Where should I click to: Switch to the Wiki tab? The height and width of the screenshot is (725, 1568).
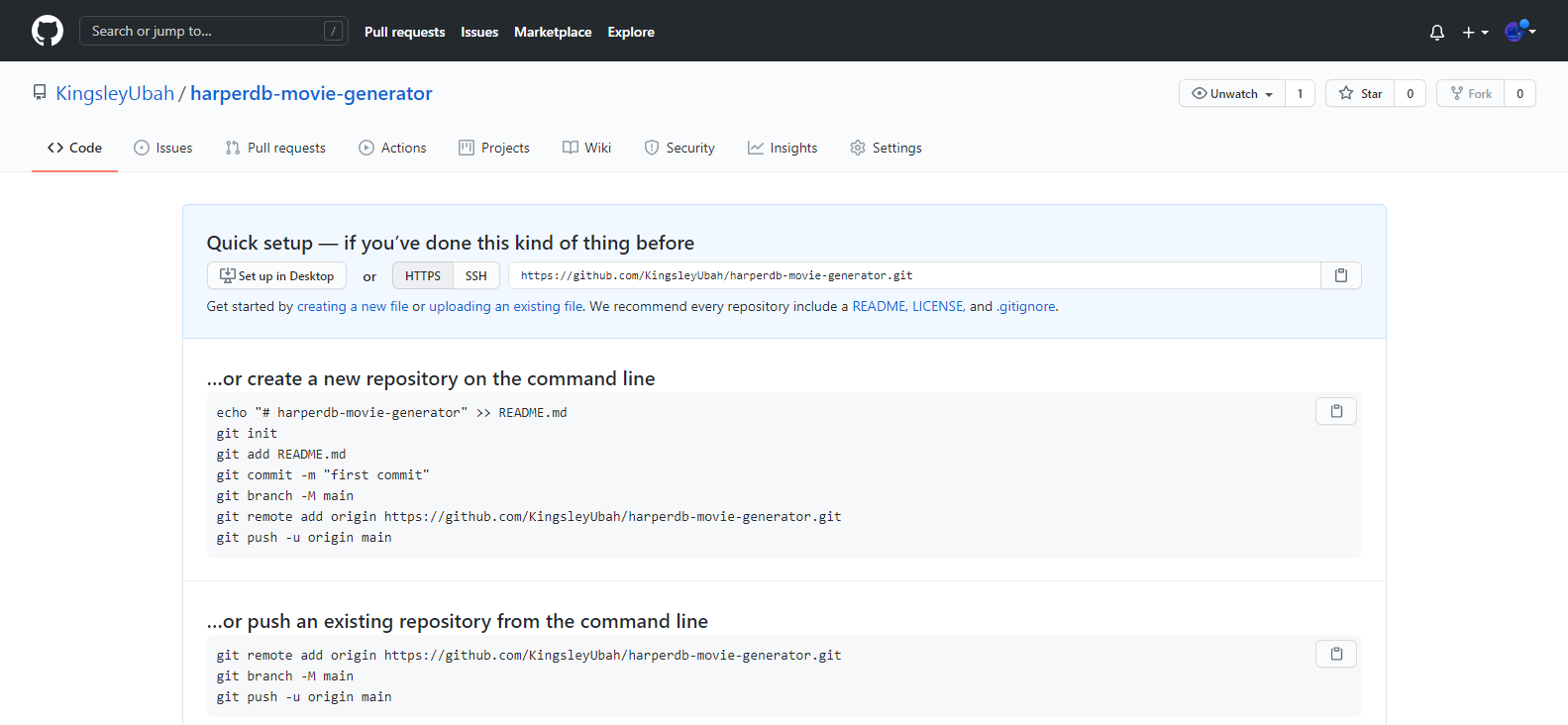tap(587, 148)
